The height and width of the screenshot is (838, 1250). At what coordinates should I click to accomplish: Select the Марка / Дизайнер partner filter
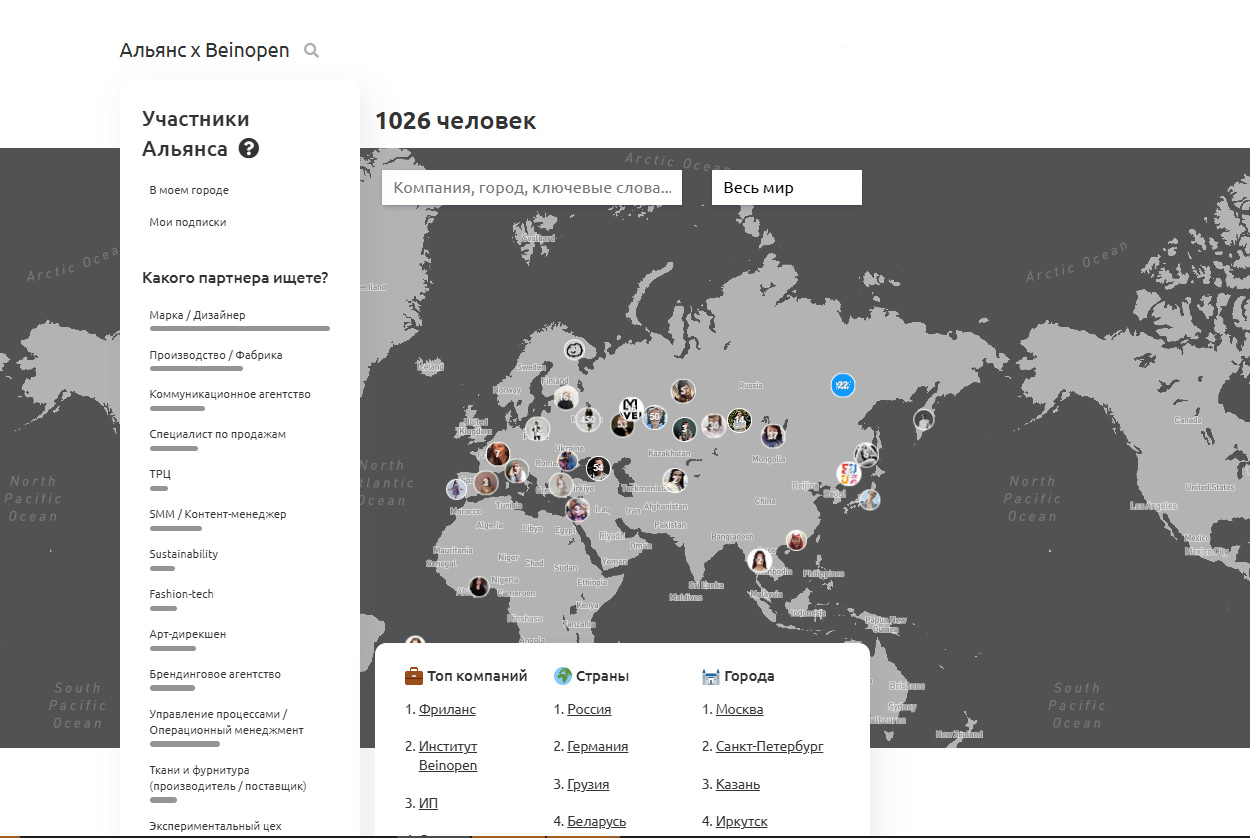pyautogui.click(x=197, y=315)
